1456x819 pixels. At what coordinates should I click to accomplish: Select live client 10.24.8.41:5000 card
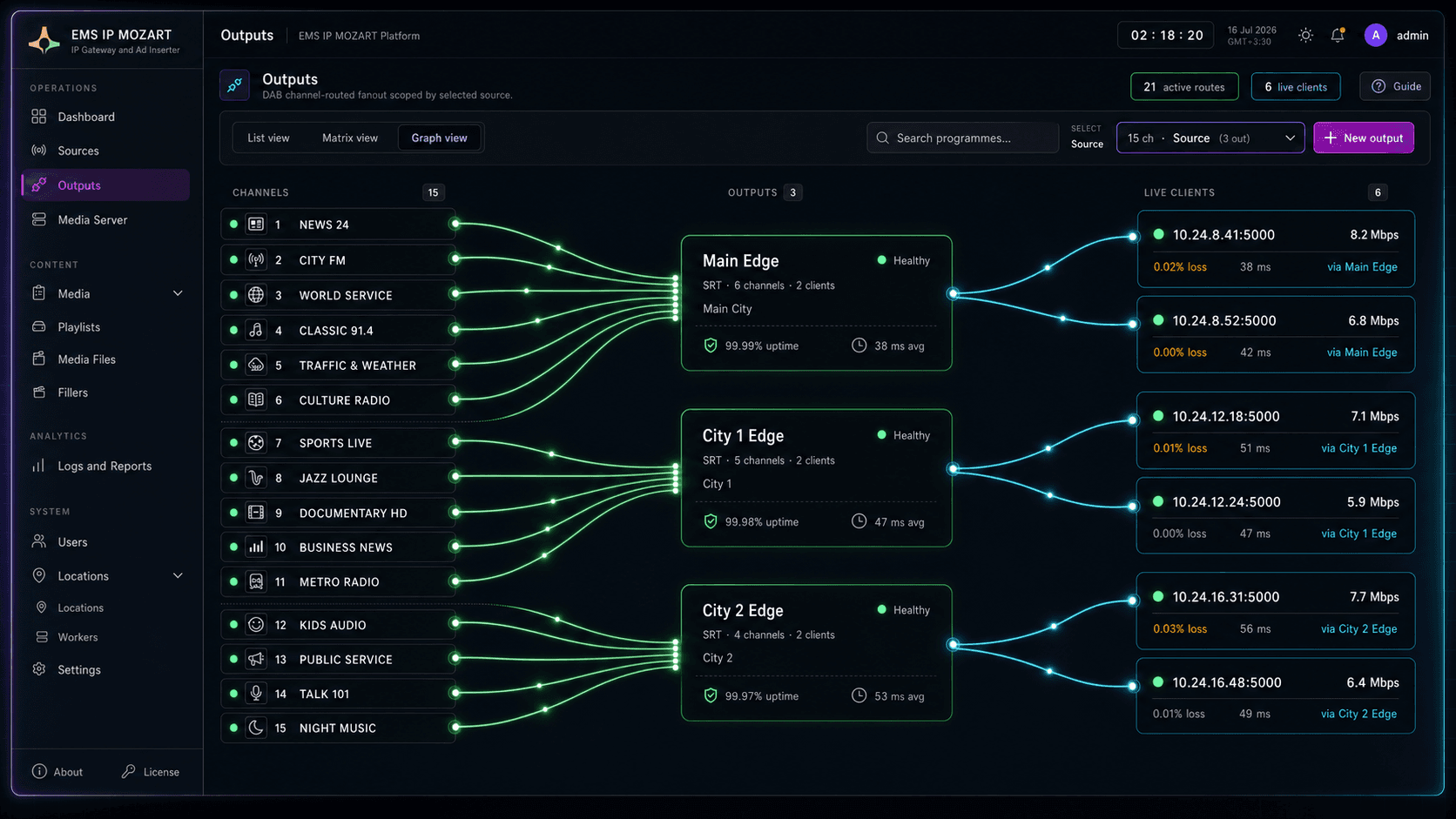[1276, 249]
